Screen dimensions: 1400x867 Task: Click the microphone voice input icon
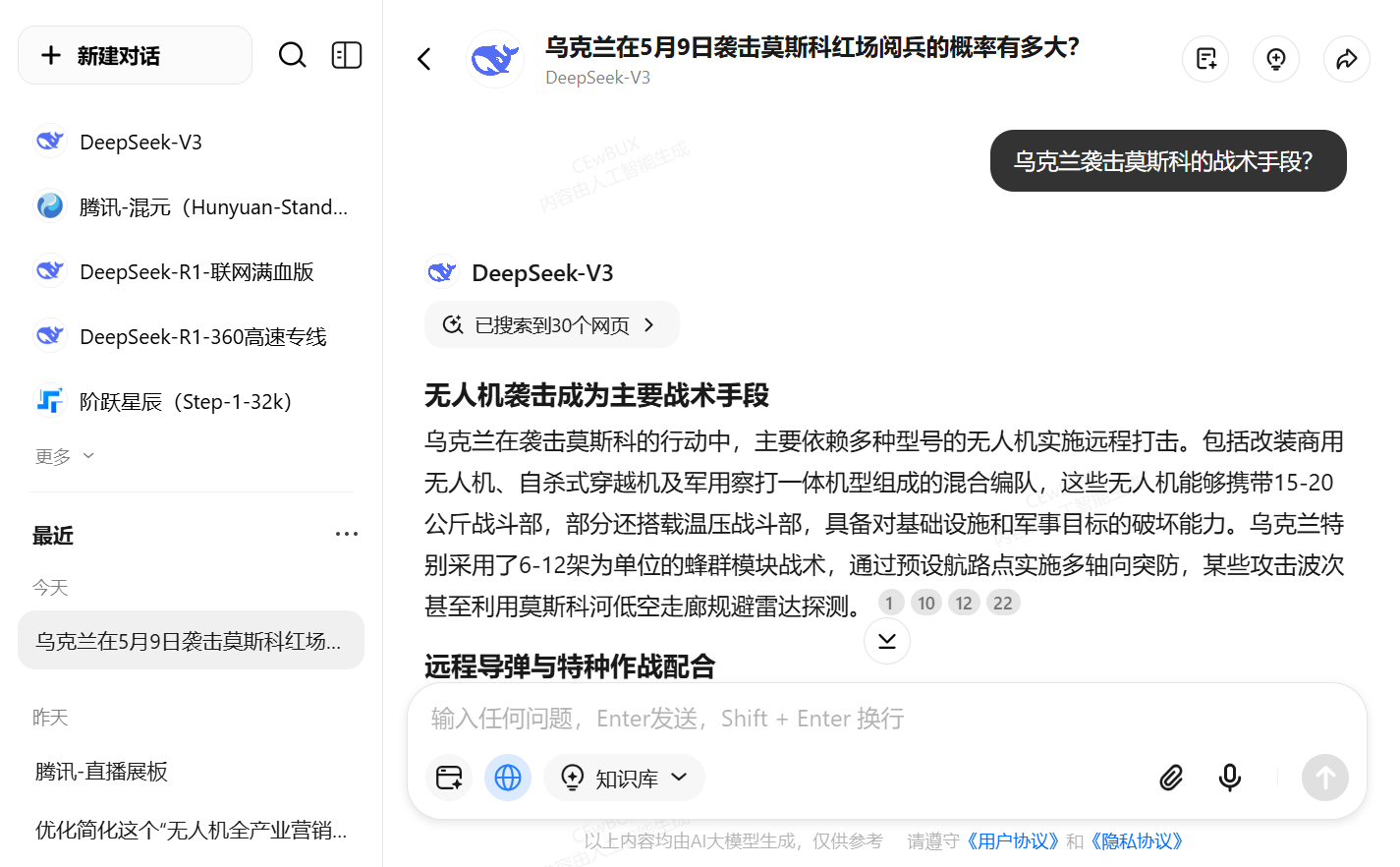tap(1230, 778)
